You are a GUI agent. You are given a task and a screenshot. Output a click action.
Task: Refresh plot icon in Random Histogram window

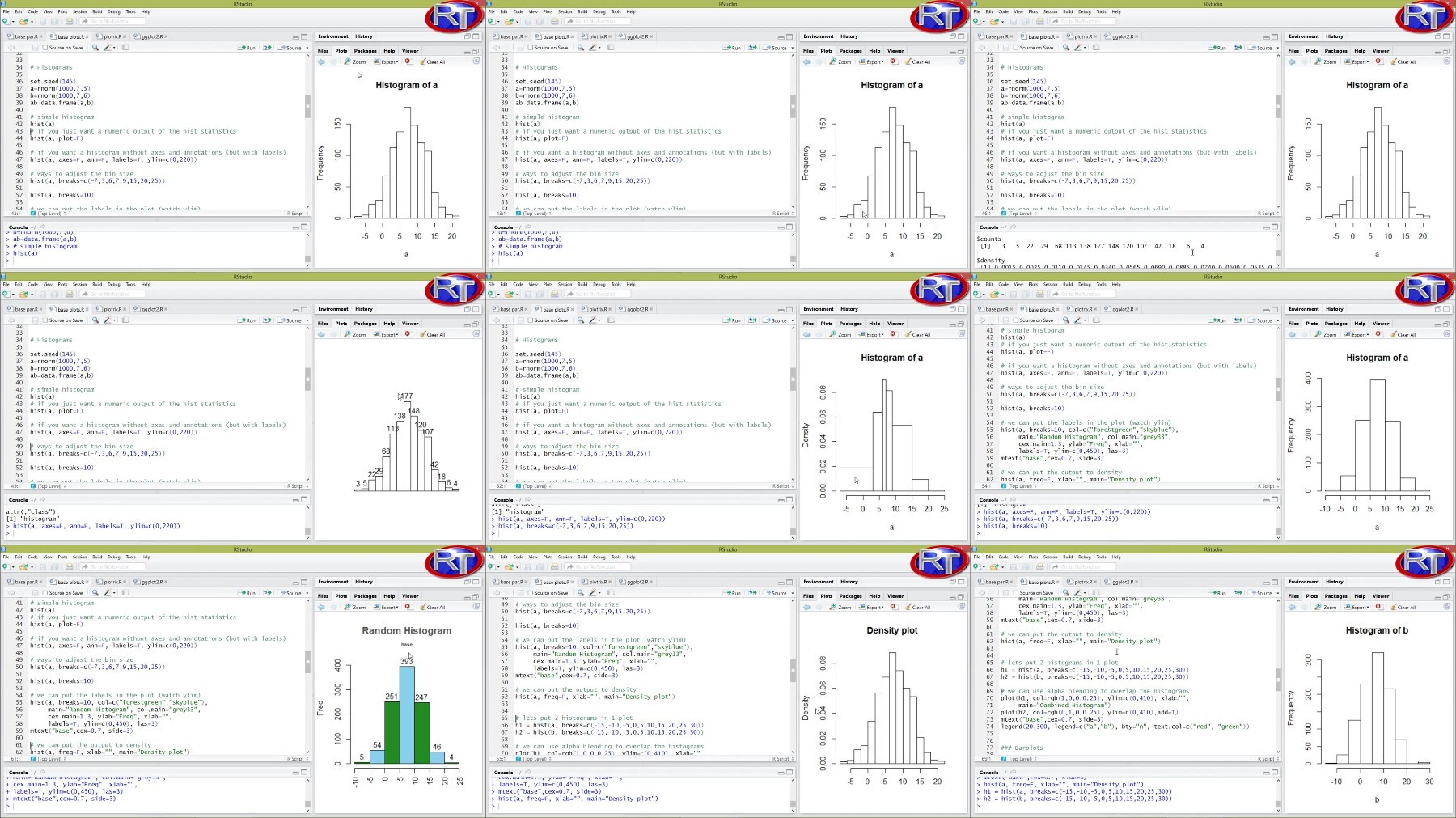coord(476,607)
